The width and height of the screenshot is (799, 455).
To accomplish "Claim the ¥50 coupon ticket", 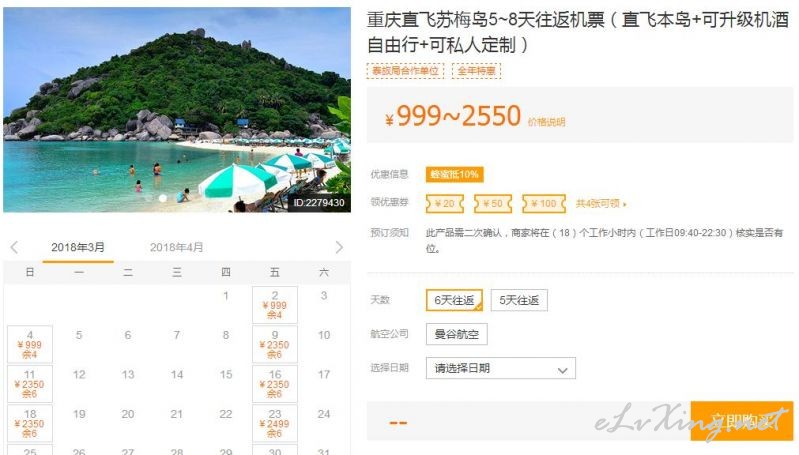I will point(493,204).
